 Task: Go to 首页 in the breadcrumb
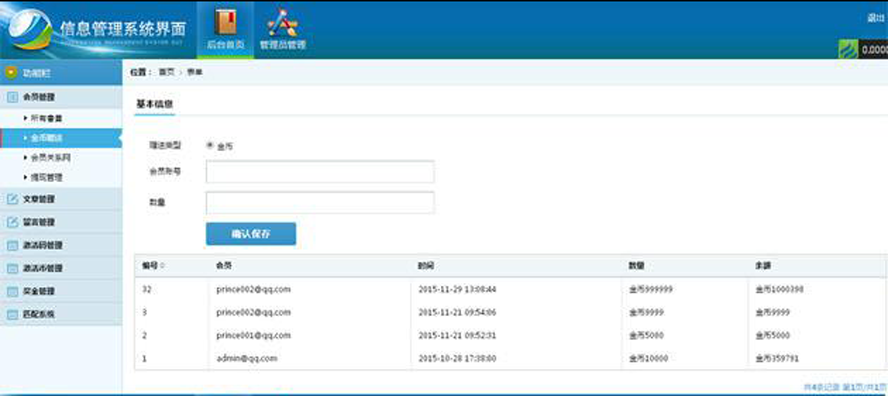pos(166,73)
